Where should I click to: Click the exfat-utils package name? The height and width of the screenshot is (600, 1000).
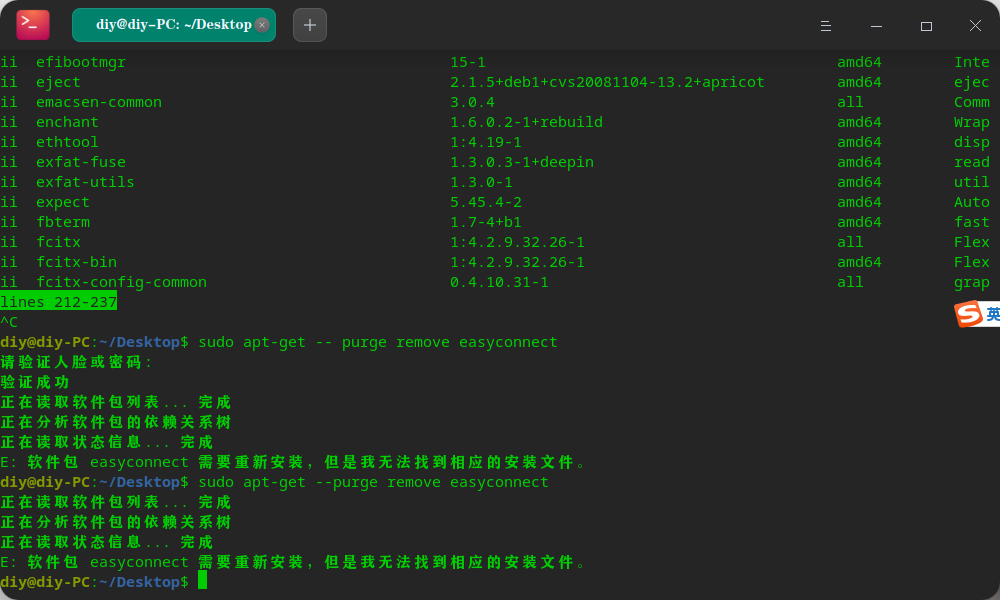click(85, 182)
